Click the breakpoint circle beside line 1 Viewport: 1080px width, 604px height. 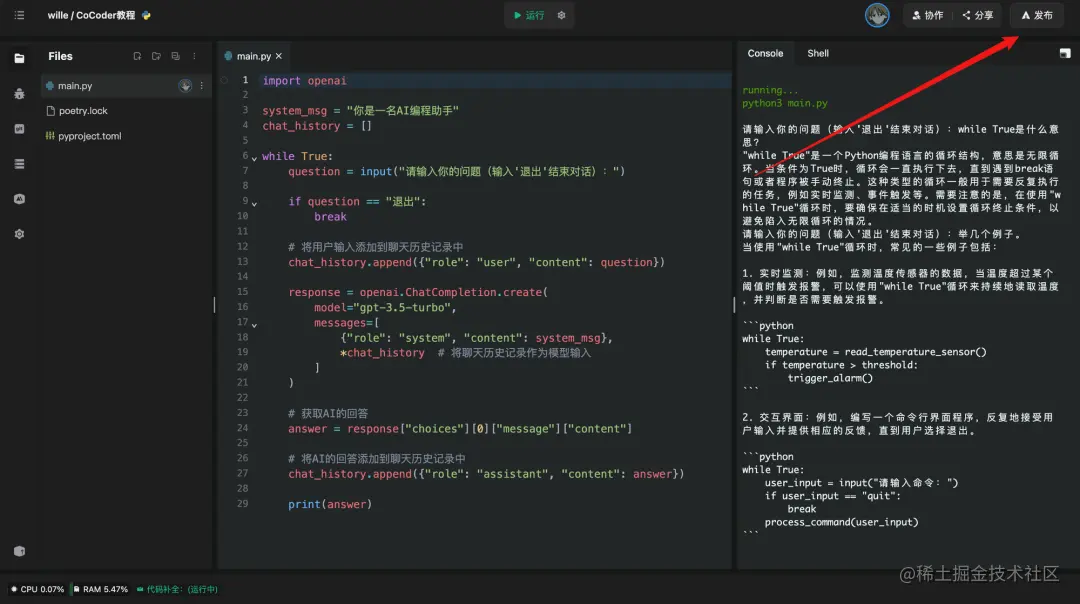225,81
